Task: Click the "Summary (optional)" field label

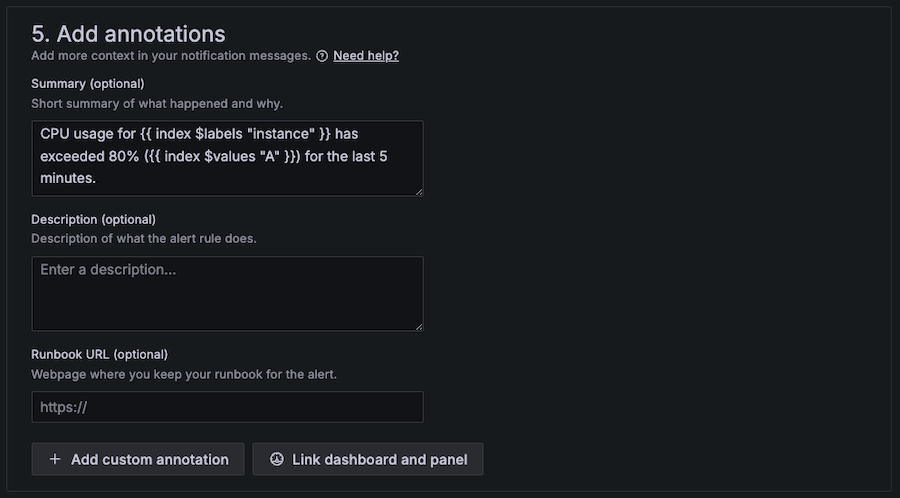Action: click(x=88, y=84)
